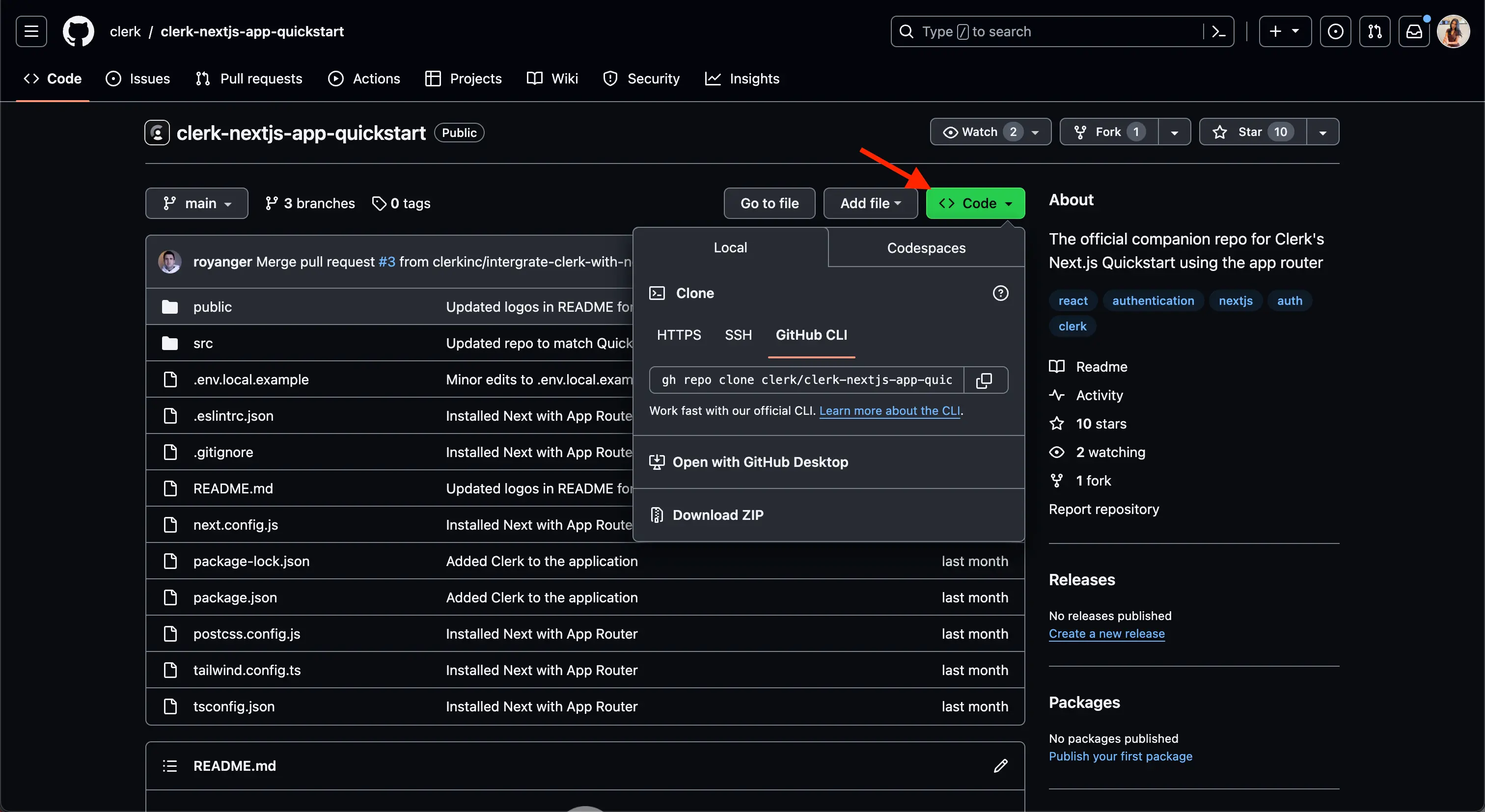Click the copy icon next to the clone command
The width and height of the screenshot is (1485, 812).
click(x=985, y=380)
